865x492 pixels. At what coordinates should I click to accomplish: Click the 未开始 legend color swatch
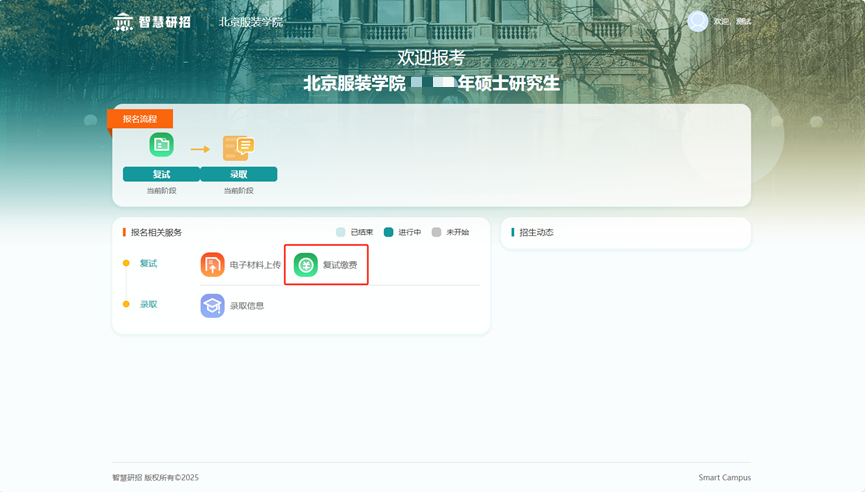(x=436, y=232)
